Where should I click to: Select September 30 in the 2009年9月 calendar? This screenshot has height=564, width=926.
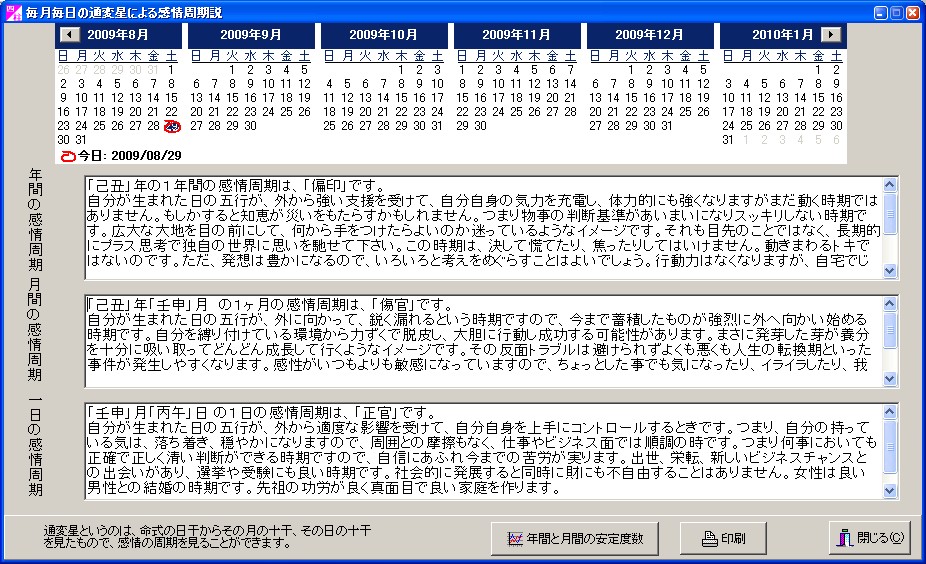250,126
